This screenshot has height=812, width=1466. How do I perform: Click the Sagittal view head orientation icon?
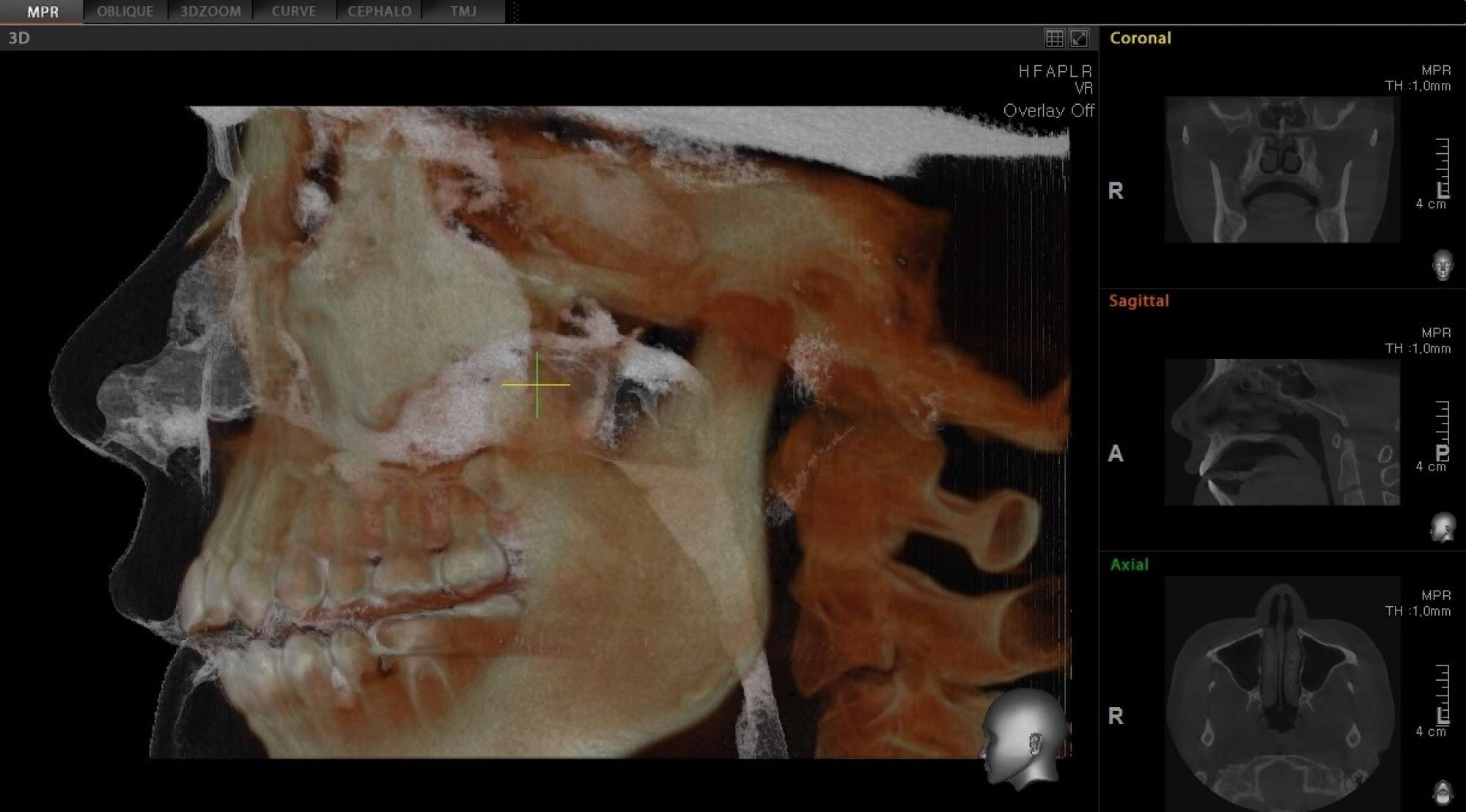point(1443,527)
